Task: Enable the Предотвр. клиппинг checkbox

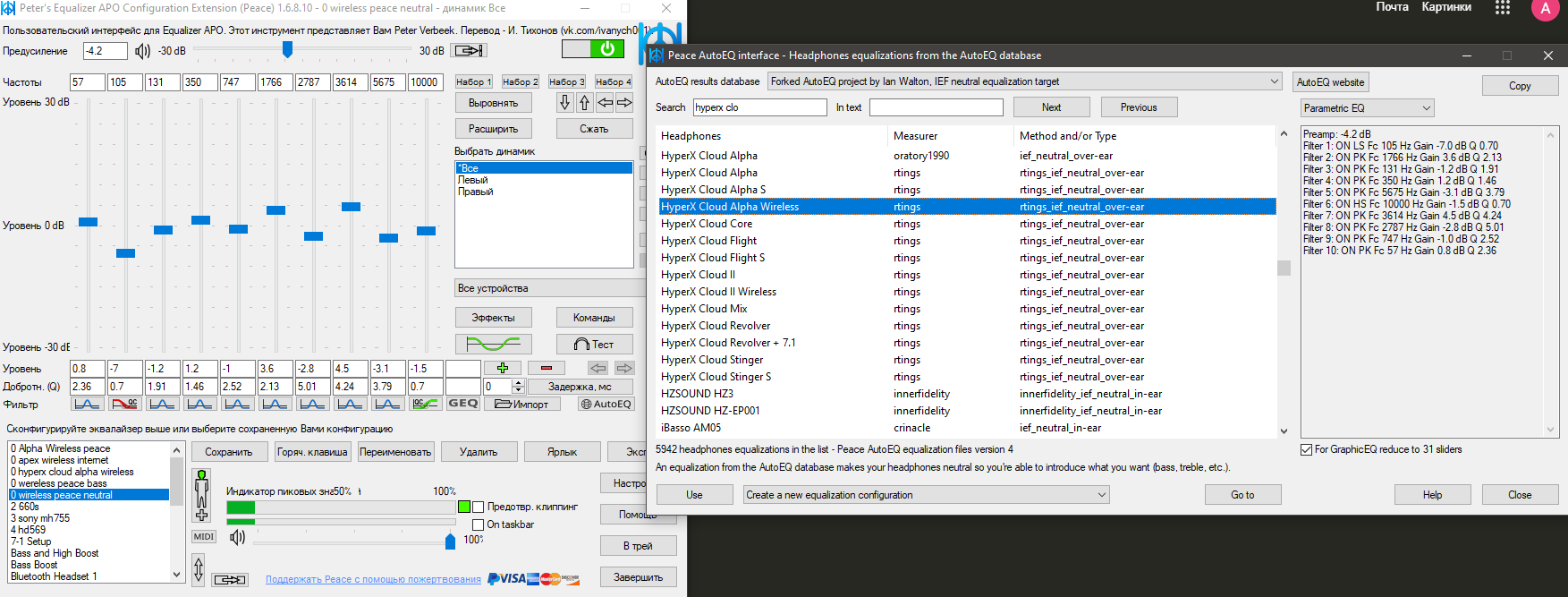Action: (x=479, y=507)
